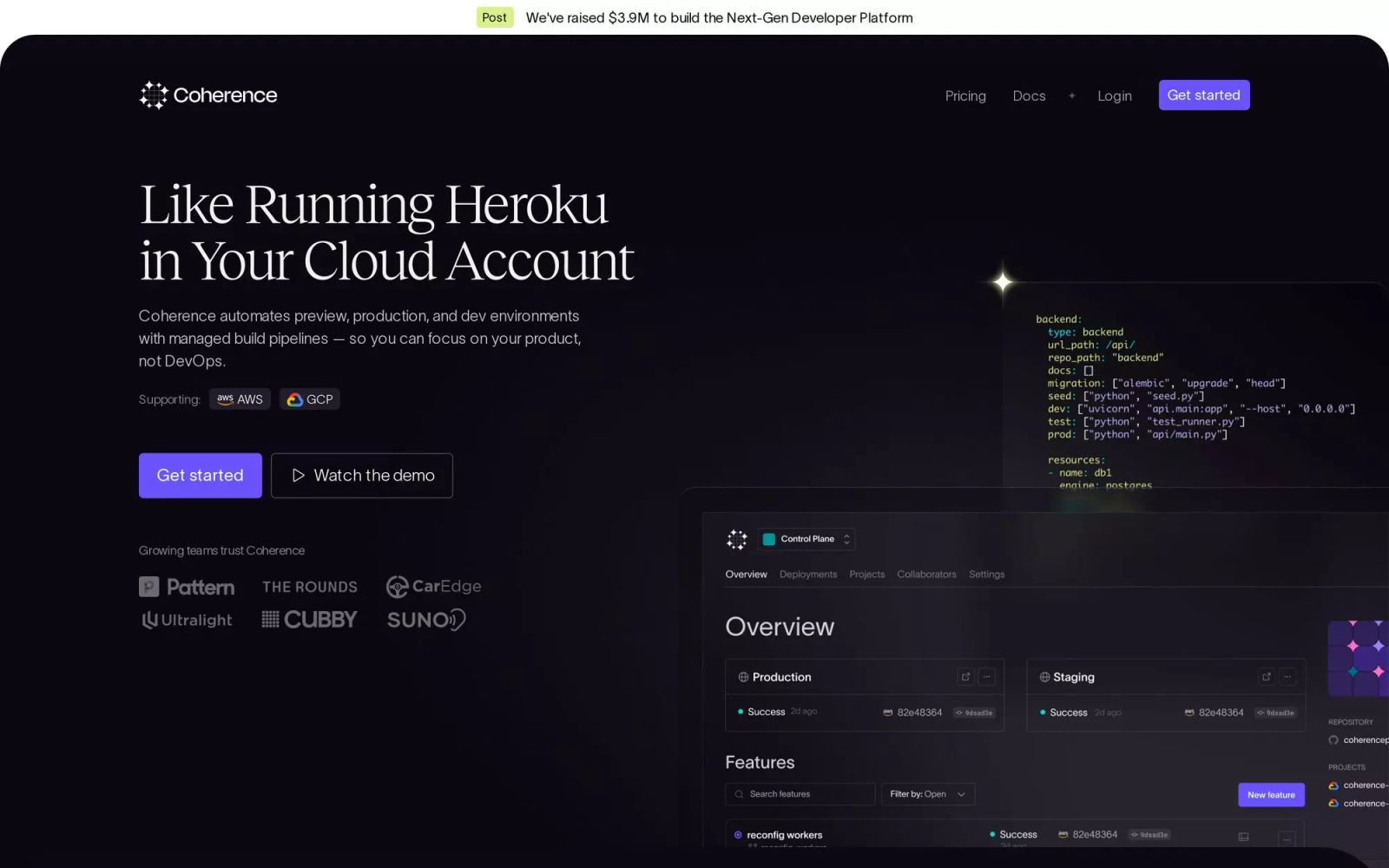Open the Staging card more options menu
The width and height of the screenshot is (1389, 868).
click(x=1288, y=677)
